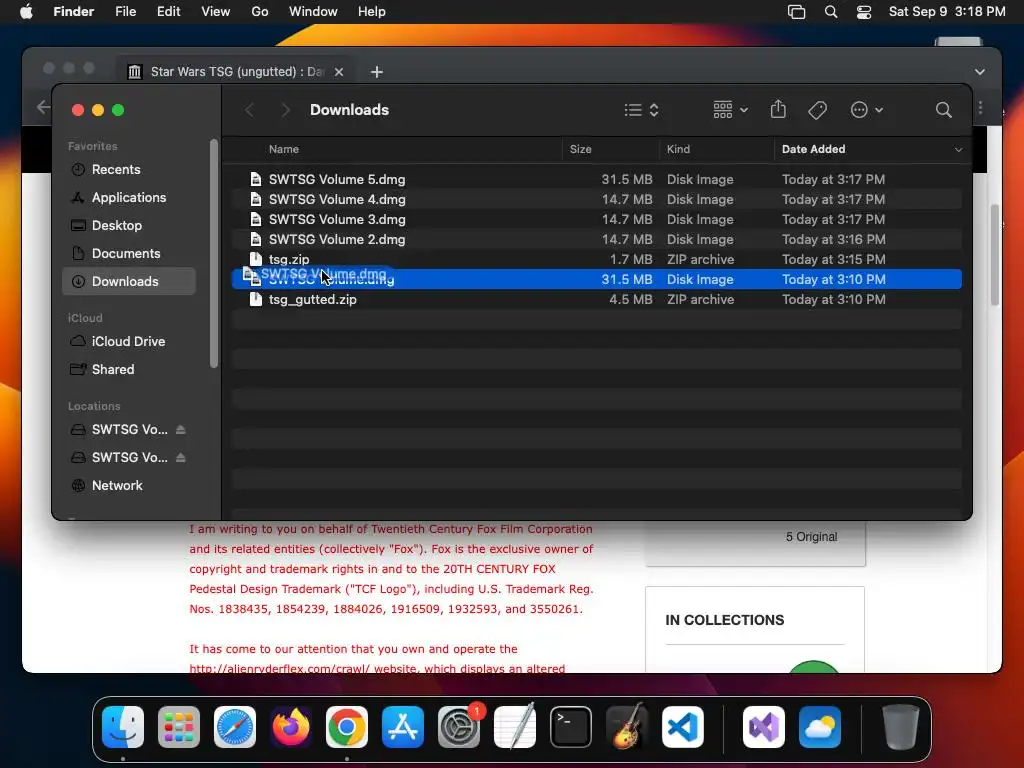Open the Window menu
Screen dimensions: 1024x768
313,12
